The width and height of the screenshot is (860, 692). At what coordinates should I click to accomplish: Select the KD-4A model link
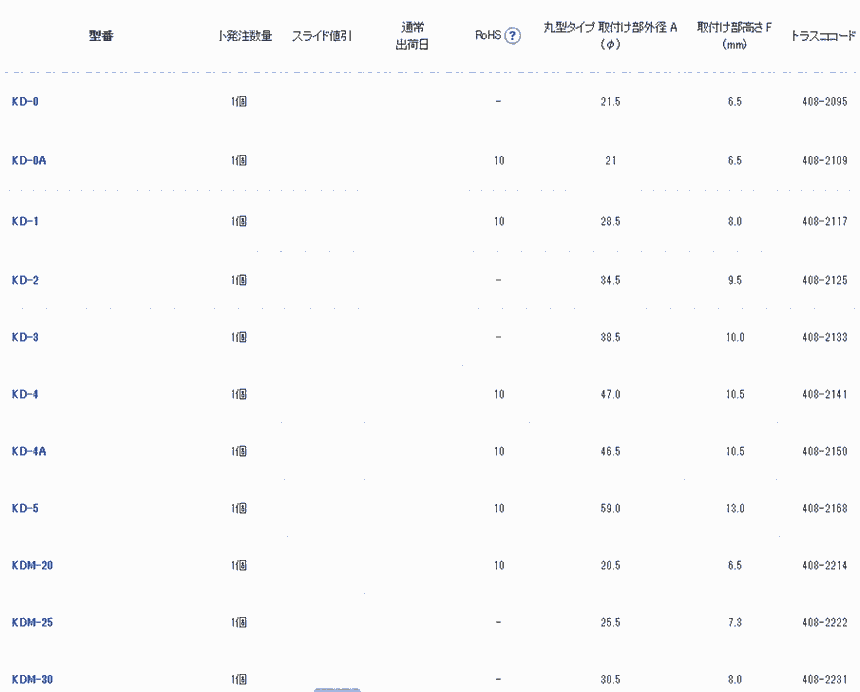click(x=29, y=451)
